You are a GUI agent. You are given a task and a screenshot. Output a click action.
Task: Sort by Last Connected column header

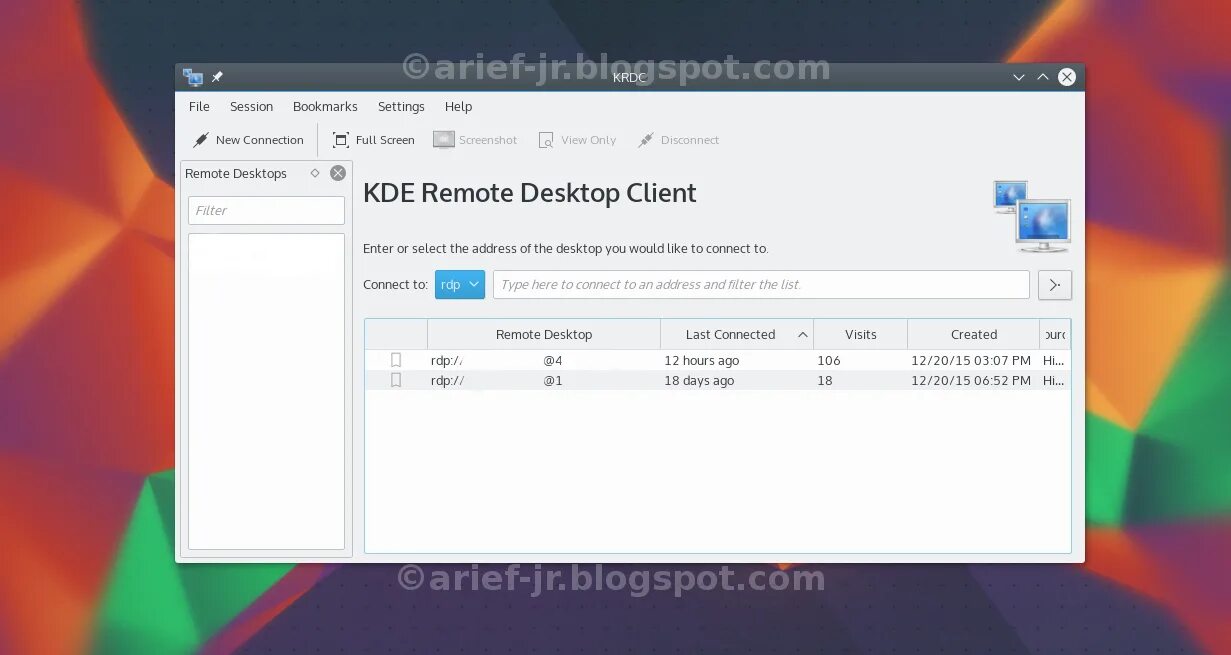coord(737,334)
